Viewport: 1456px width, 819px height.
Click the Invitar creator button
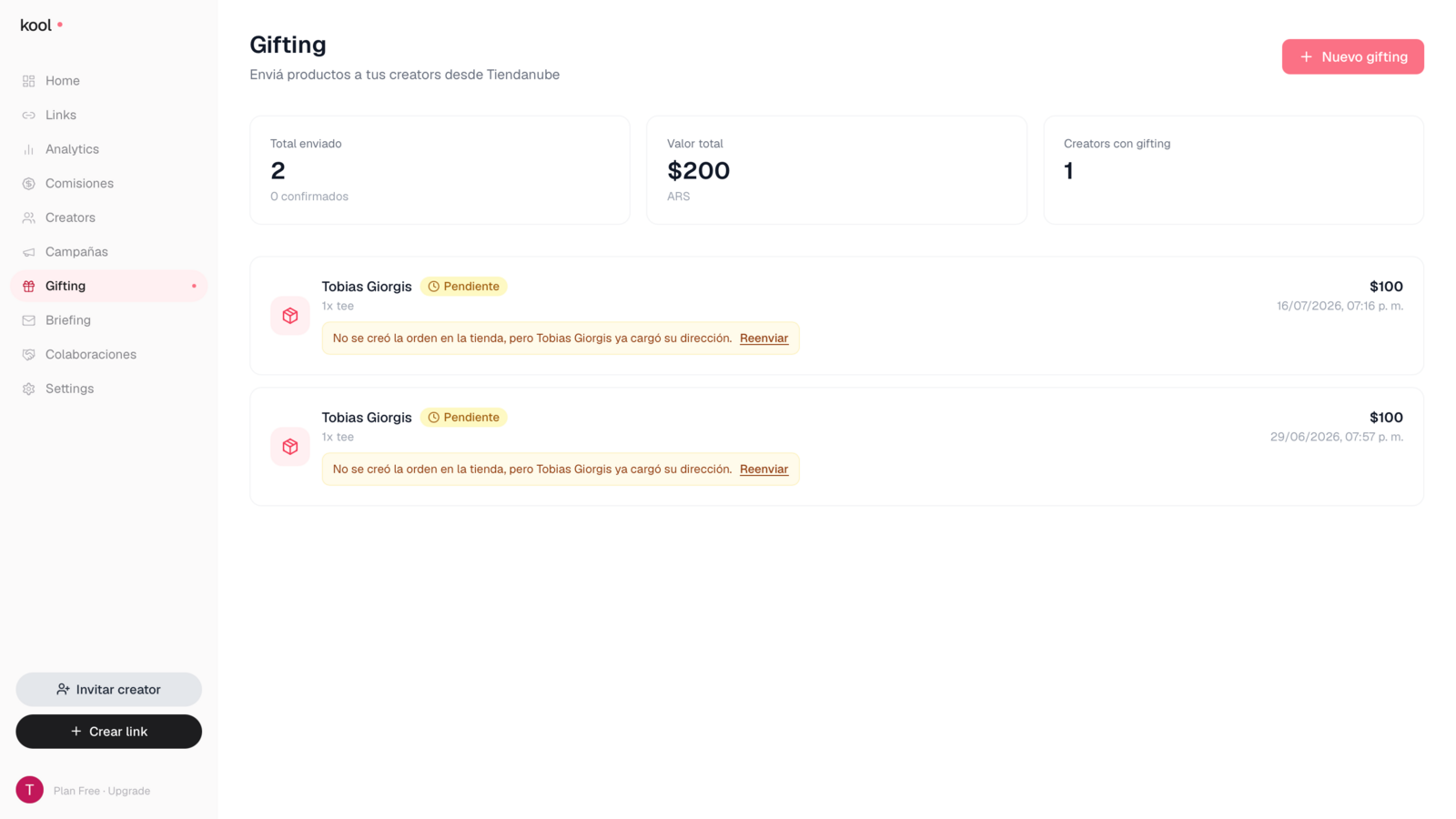(x=108, y=690)
